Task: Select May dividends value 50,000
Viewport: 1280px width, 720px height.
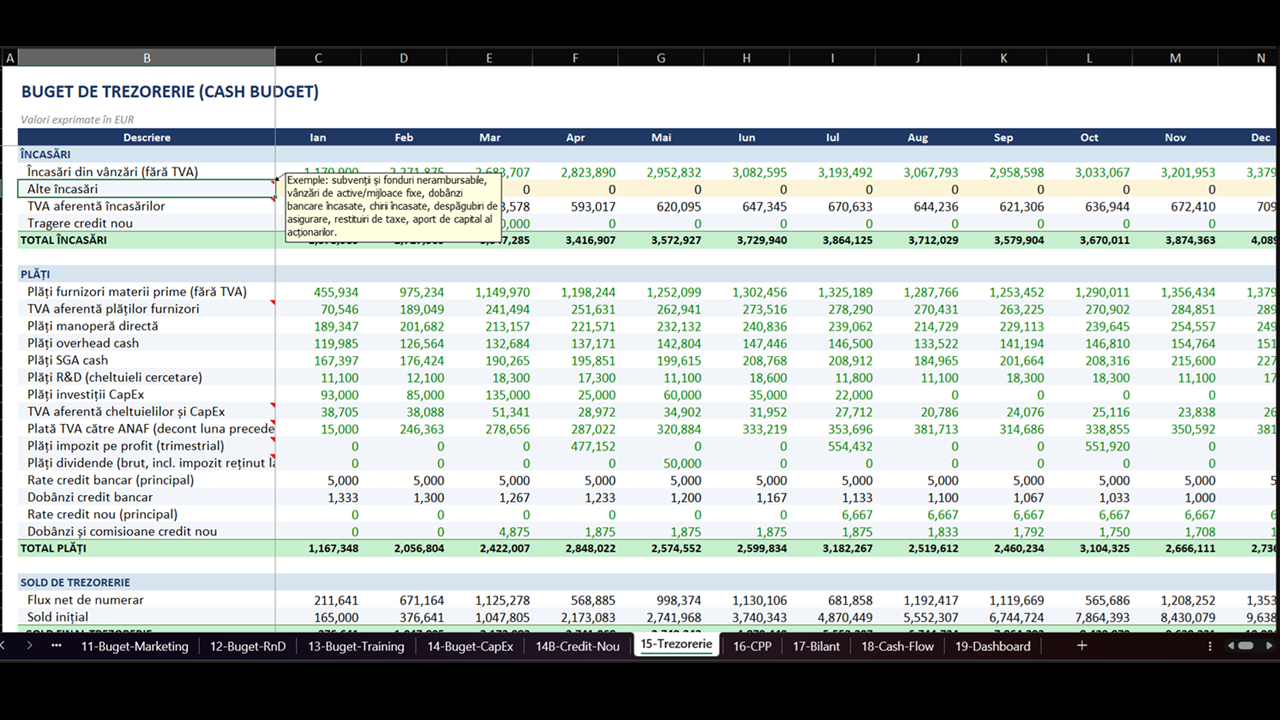Action: 682,463
